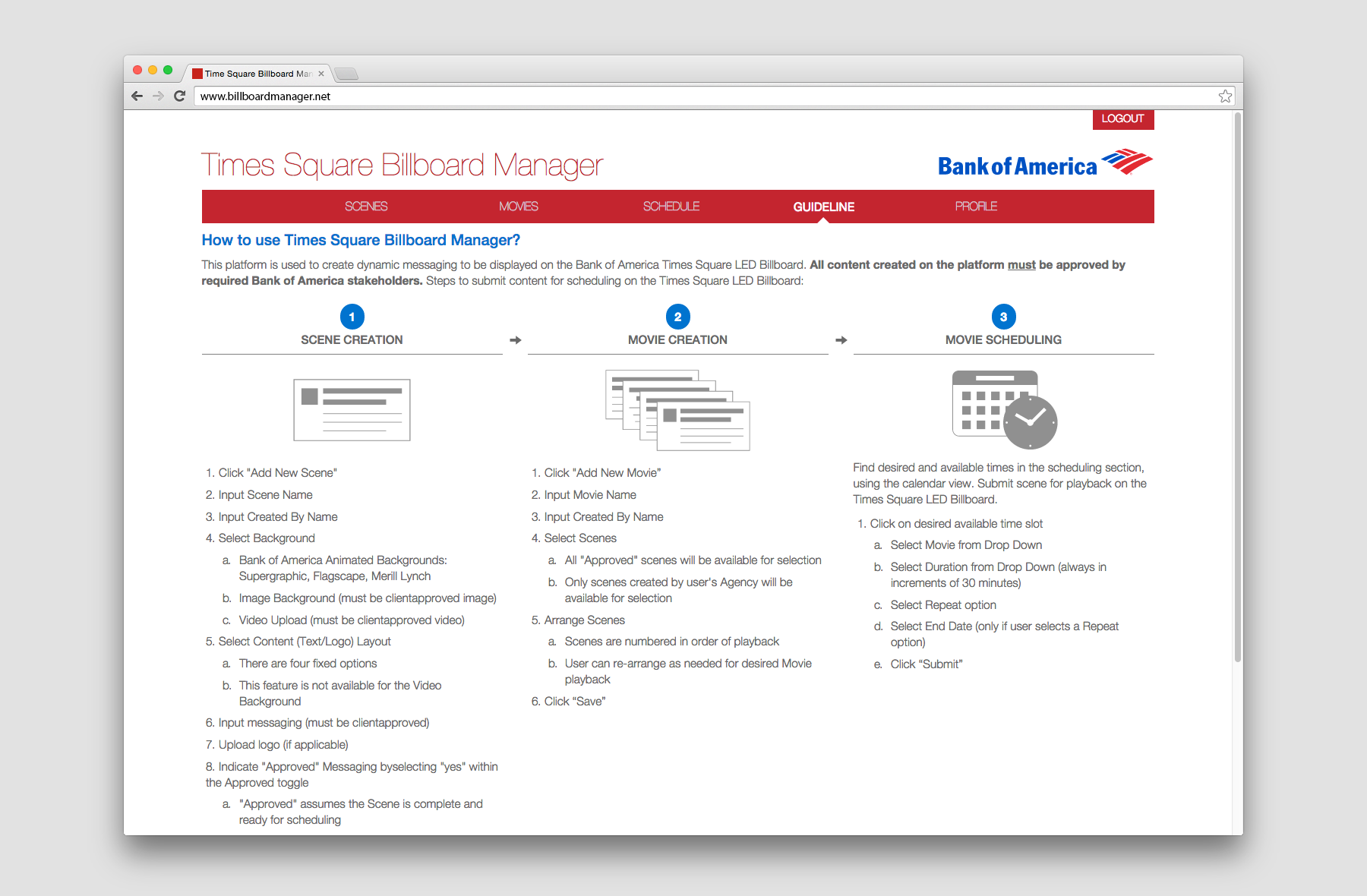Click the text 'Select Background'
This screenshot has height=896, width=1367.
click(267, 538)
